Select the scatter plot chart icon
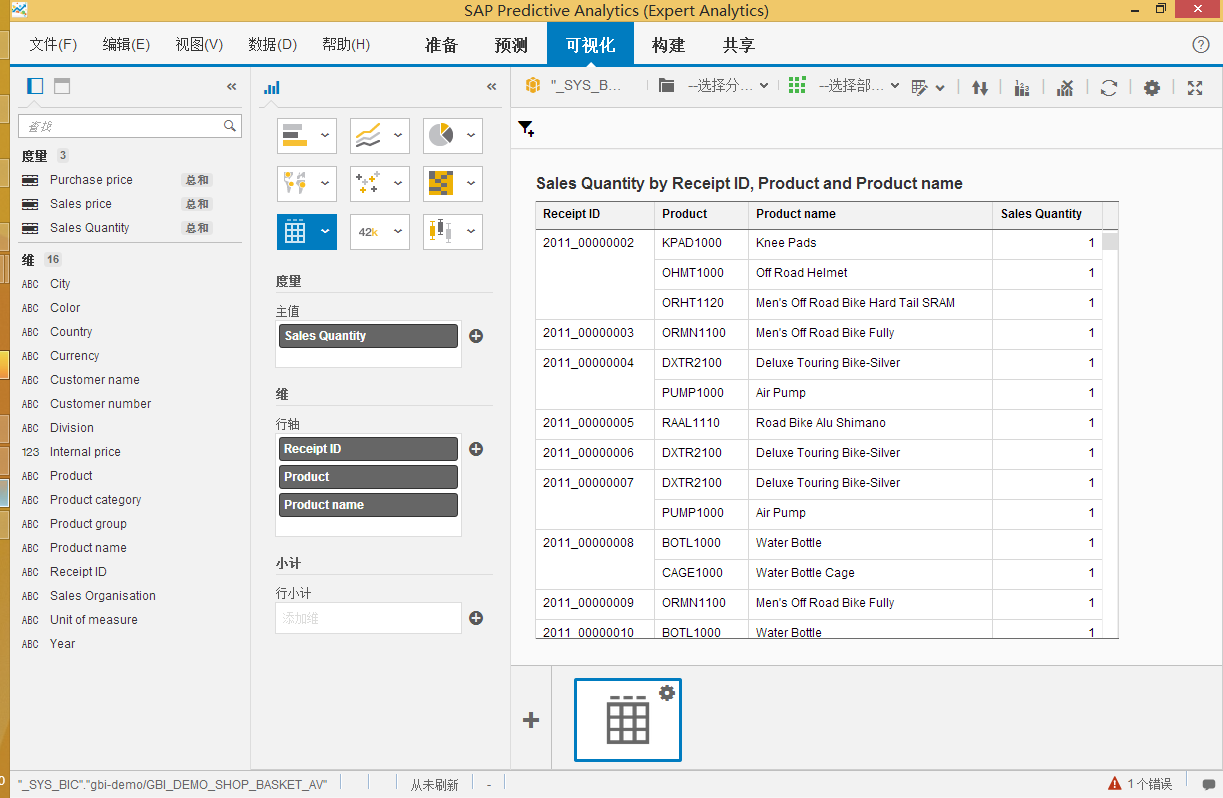Screen dimensions: 1223x798 (368, 184)
